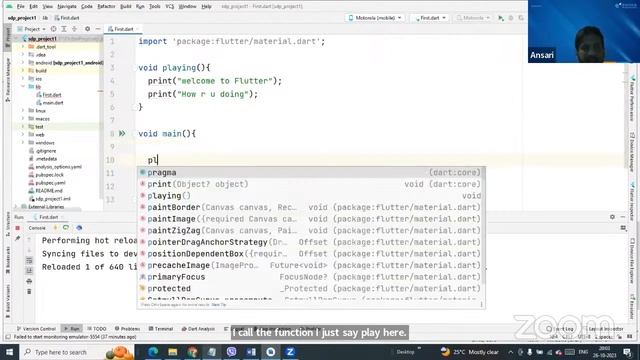Screen dimensions: 640x360
Task: Open Dart Analysis tool window tab
Action: pos(198,329)
